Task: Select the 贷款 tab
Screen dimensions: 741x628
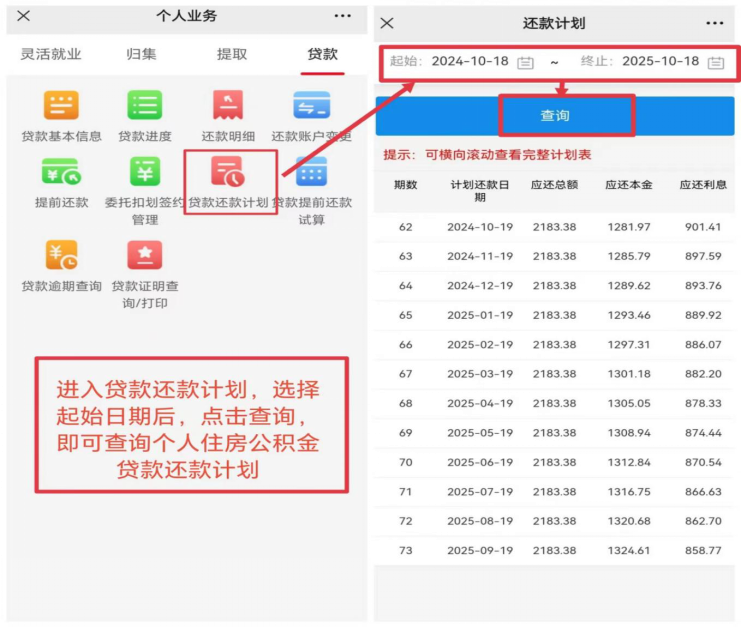Action: pos(322,54)
